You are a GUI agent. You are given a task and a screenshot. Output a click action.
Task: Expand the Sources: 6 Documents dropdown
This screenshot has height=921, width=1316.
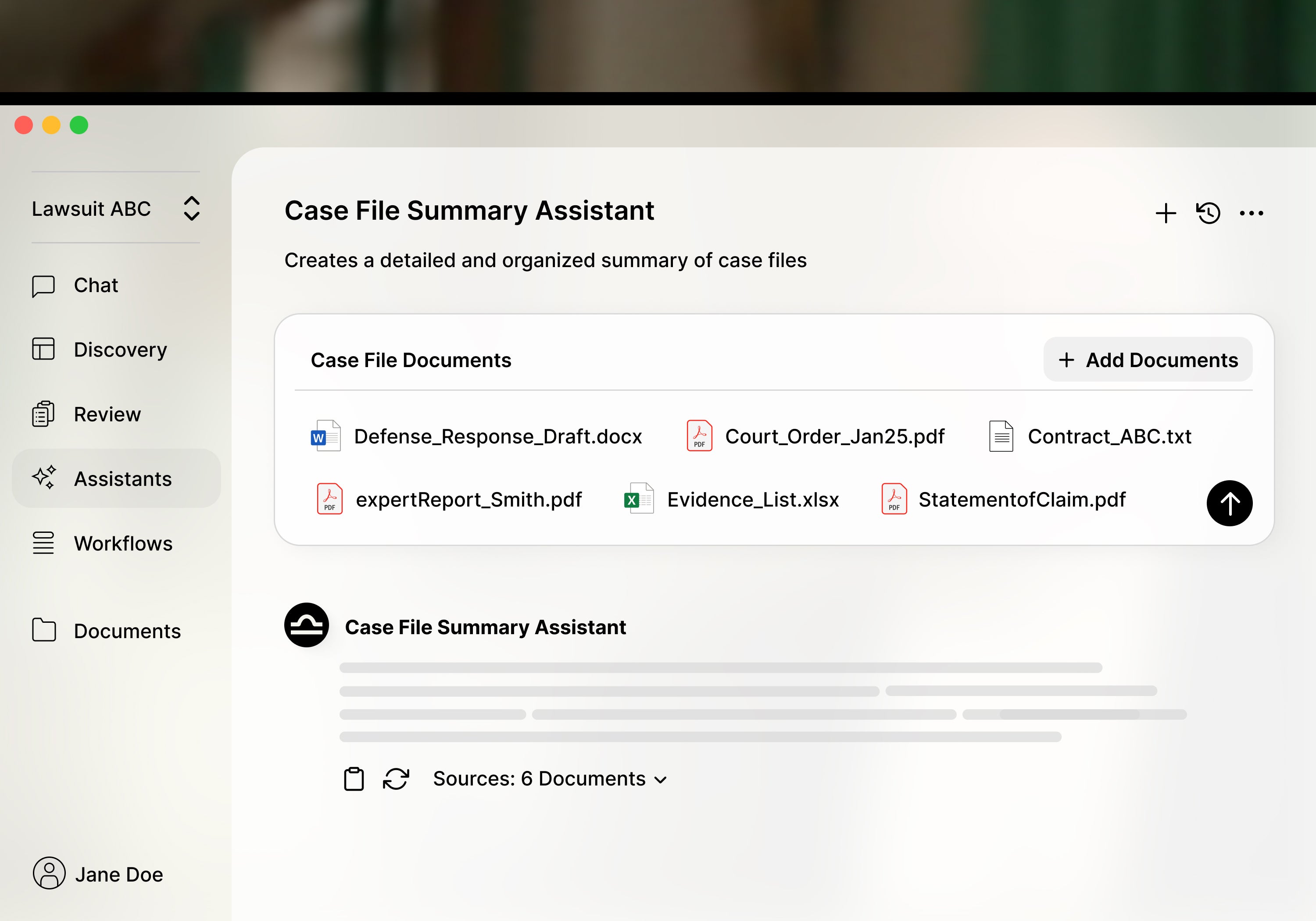pyautogui.click(x=550, y=779)
